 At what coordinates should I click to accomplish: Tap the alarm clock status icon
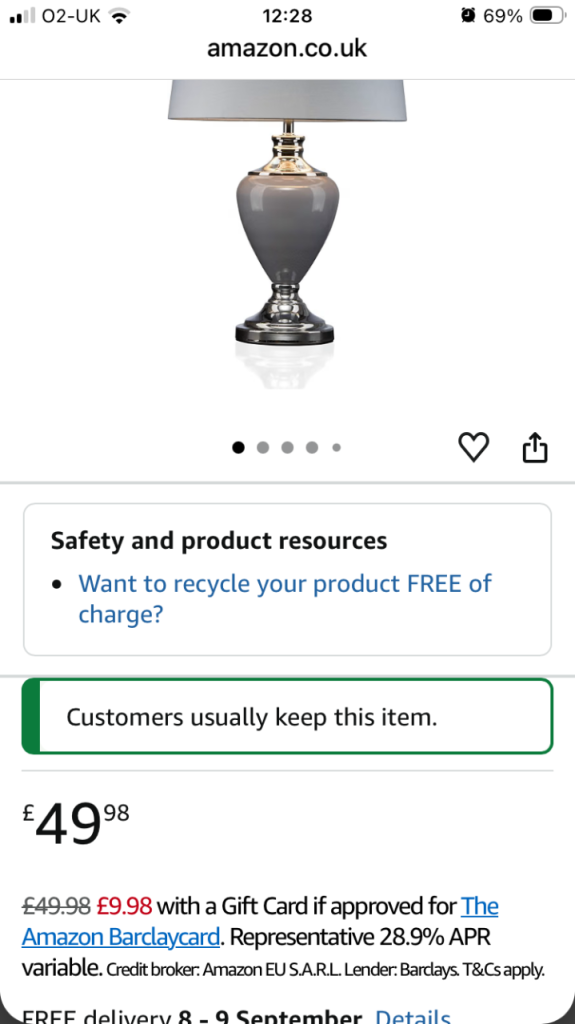click(468, 16)
